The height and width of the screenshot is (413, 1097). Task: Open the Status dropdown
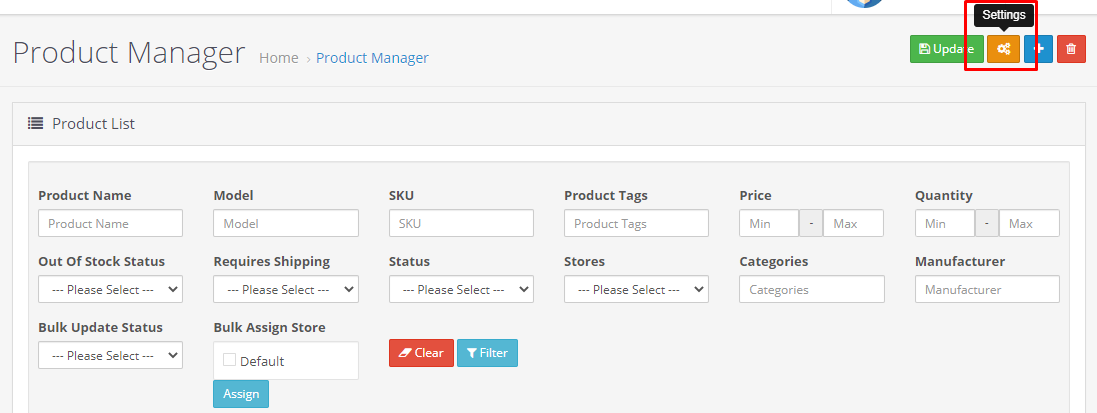(461, 289)
